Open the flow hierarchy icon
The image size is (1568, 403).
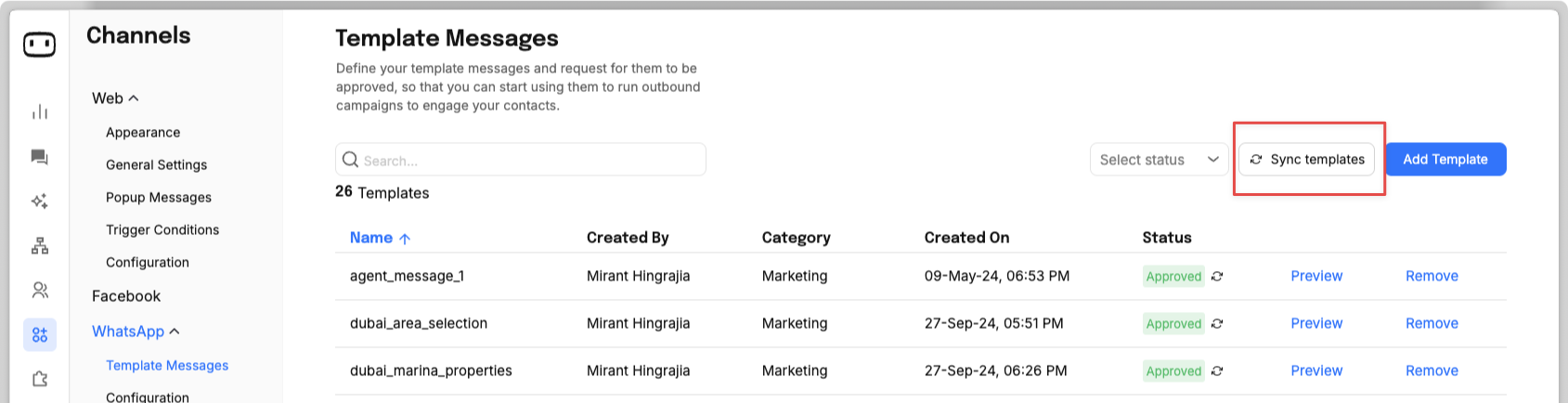coord(40,246)
